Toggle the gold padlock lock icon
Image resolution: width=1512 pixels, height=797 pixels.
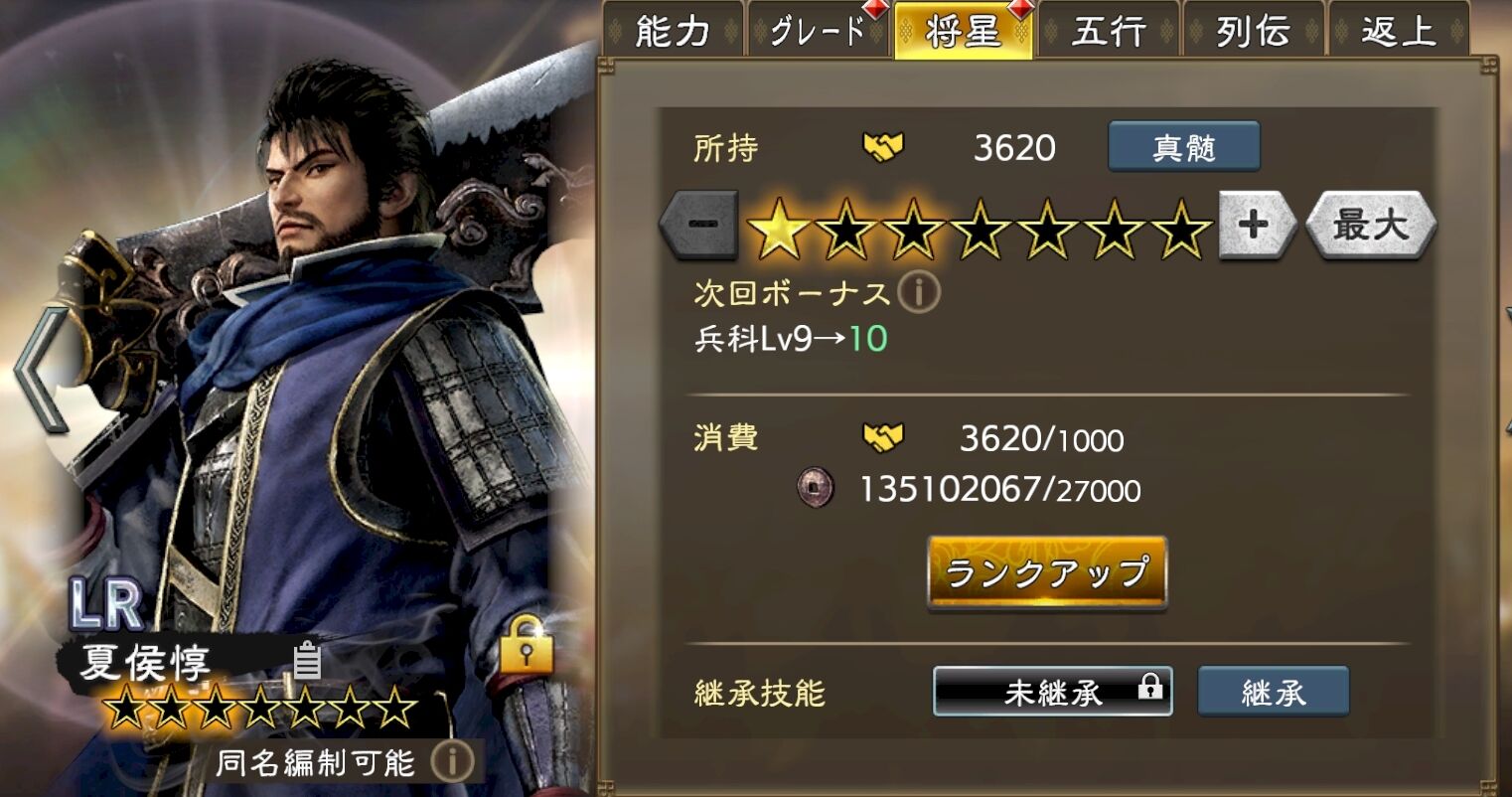[526, 644]
